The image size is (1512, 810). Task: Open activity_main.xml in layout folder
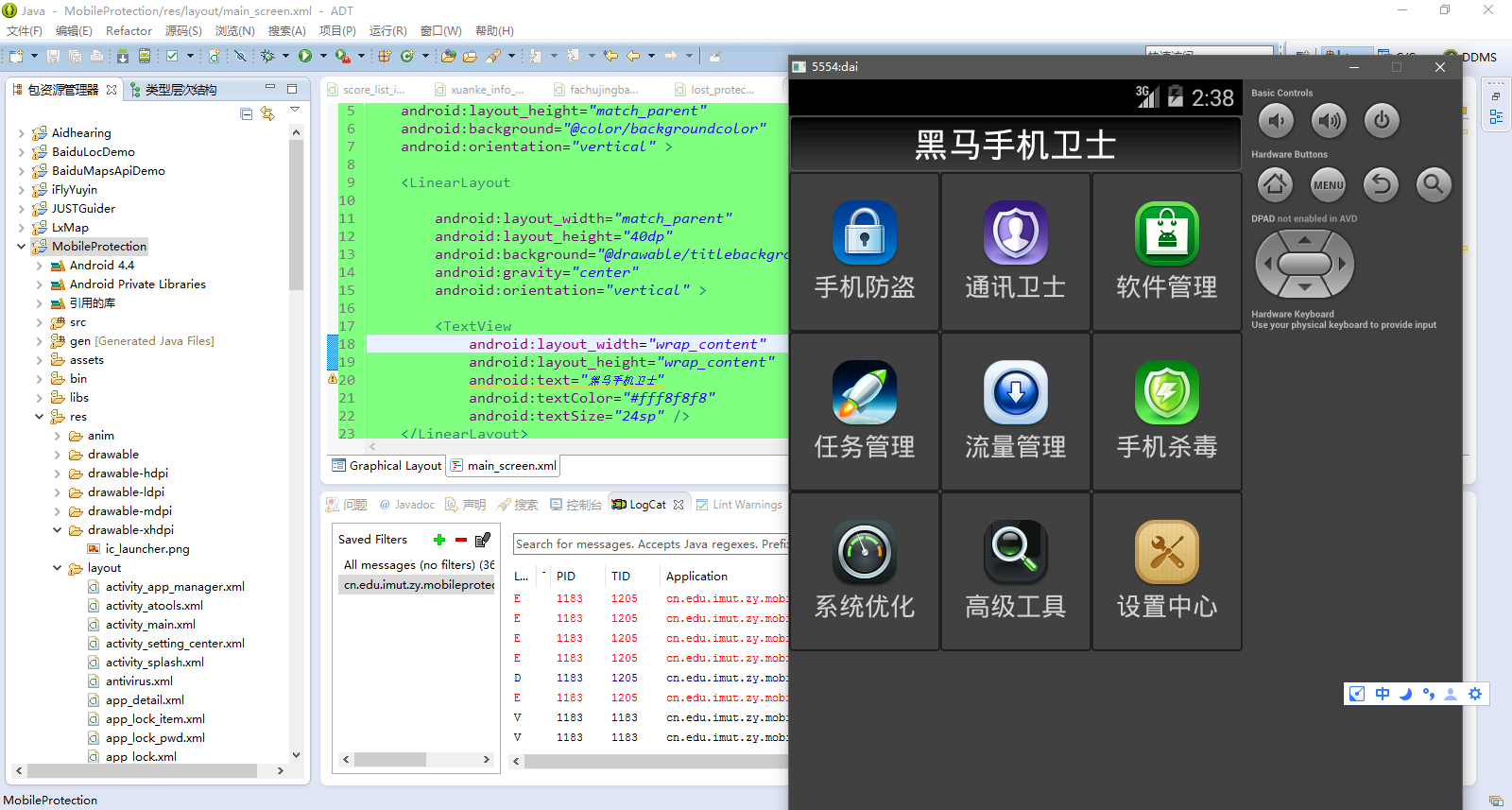pyautogui.click(x=143, y=625)
